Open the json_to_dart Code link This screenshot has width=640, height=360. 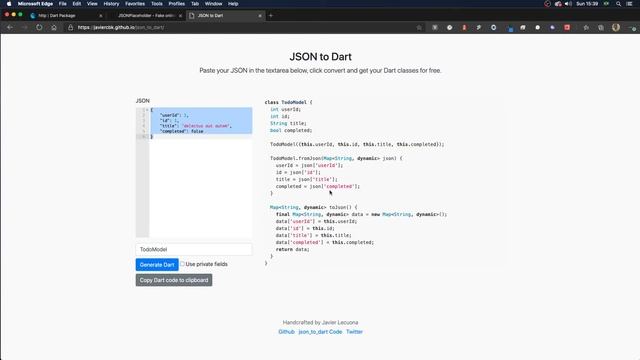[320, 332]
